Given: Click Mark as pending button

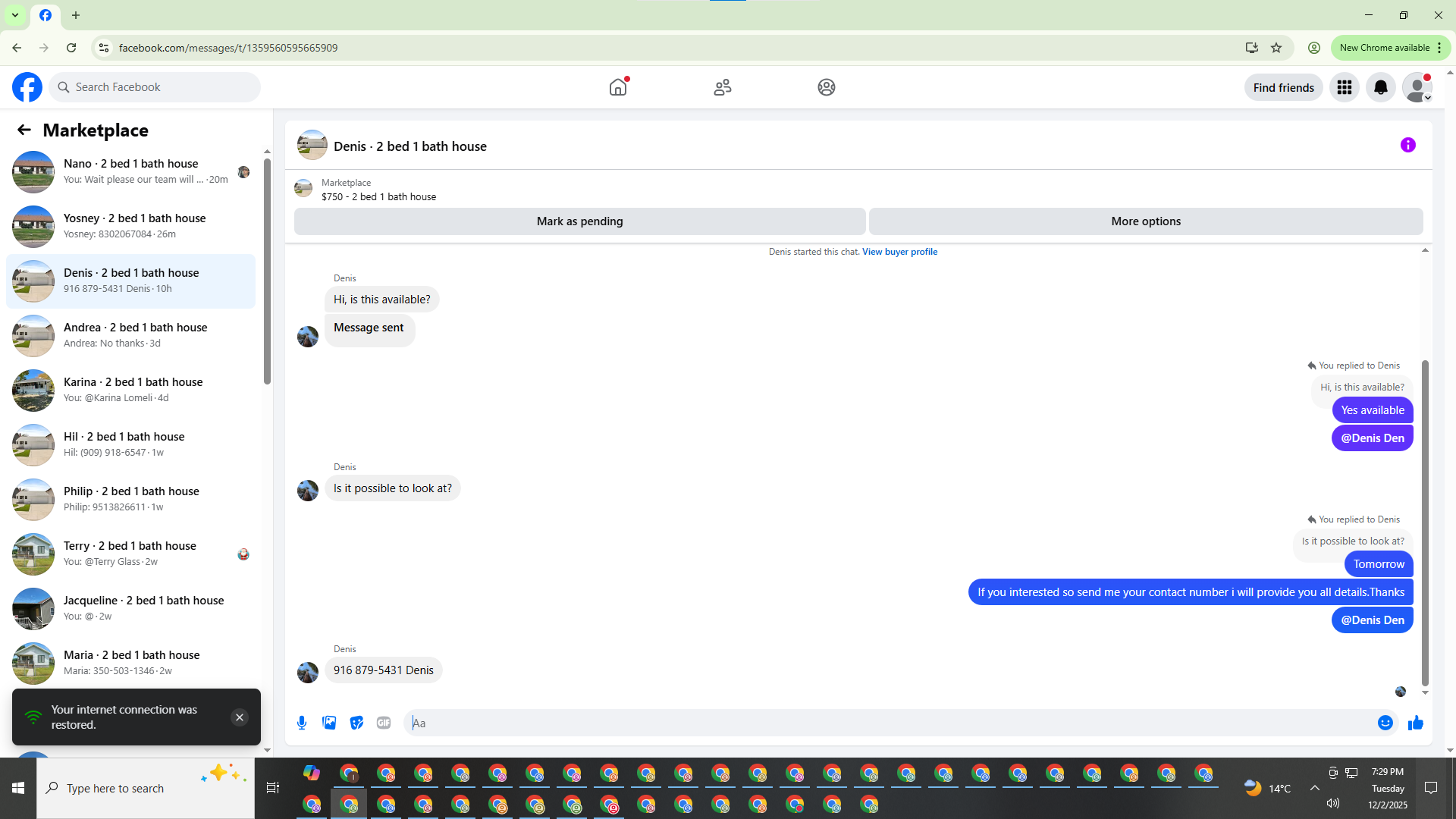Looking at the screenshot, I should [579, 221].
